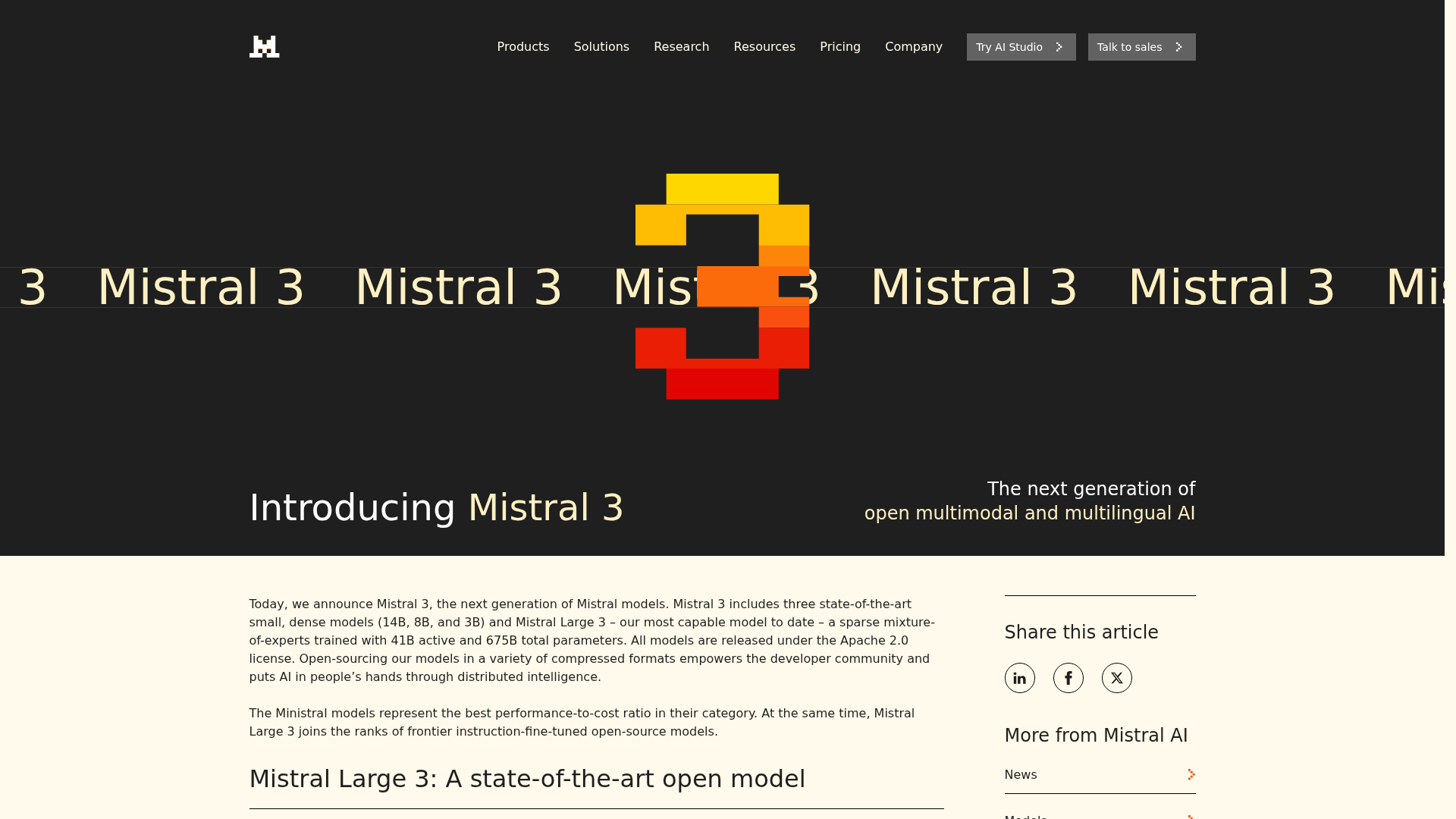This screenshot has width=1456, height=819.
Task: Open the Solutions dropdown
Action: tap(601, 46)
